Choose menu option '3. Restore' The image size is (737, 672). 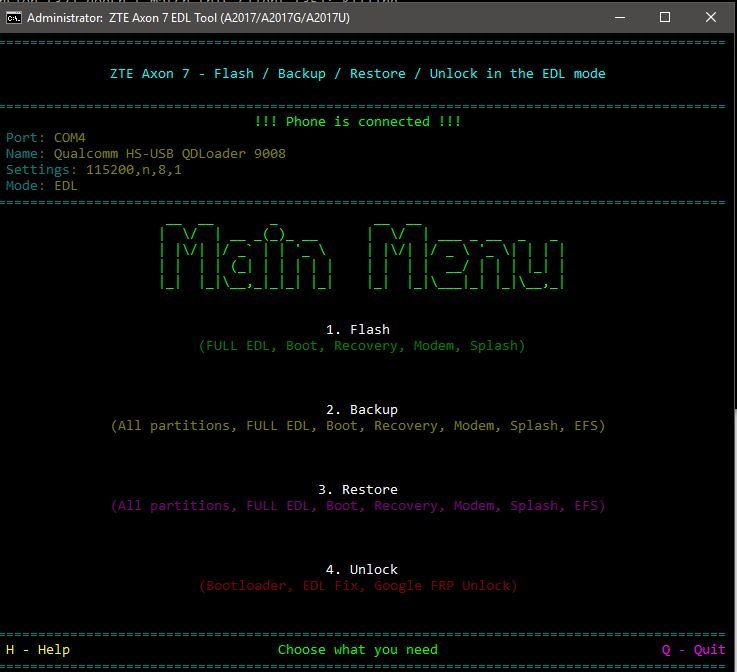coord(358,489)
